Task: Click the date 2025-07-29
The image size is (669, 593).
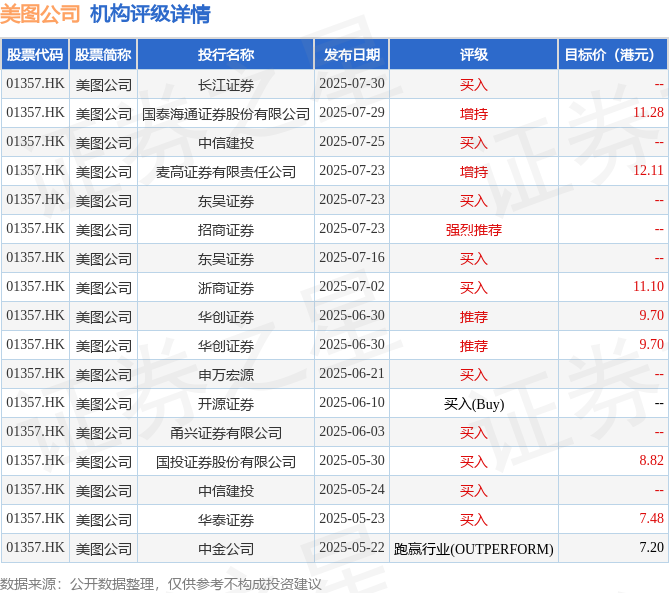Action: tap(352, 113)
